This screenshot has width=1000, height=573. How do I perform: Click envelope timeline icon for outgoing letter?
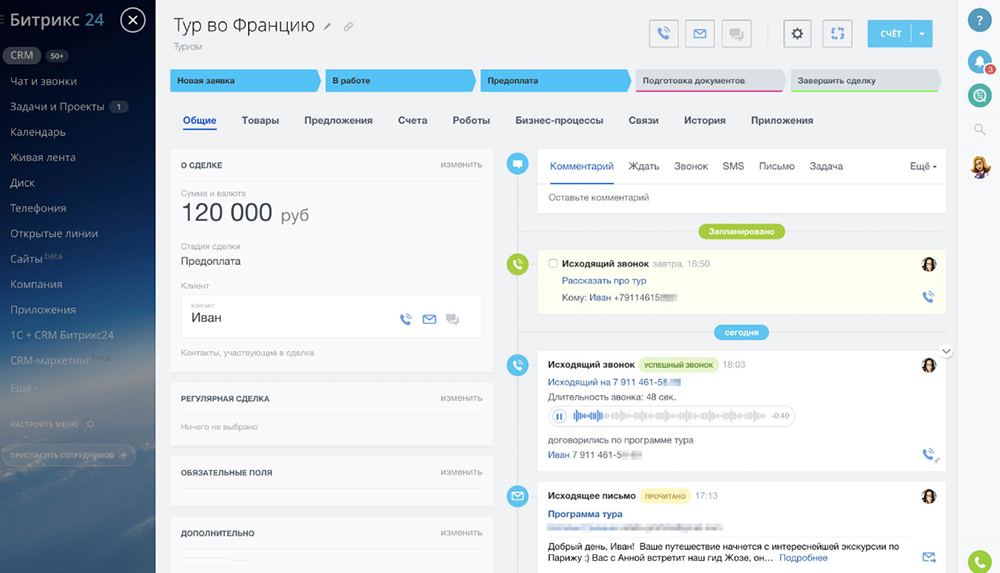pyautogui.click(x=517, y=496)
